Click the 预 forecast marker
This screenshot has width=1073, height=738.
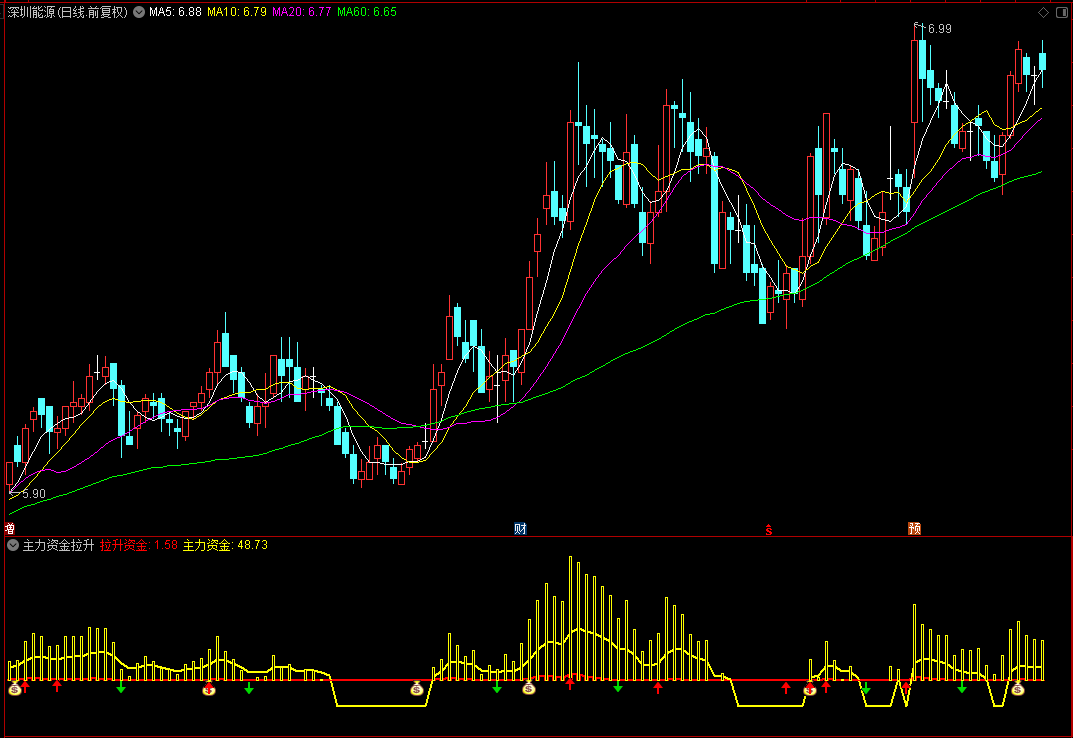click(x=914, y=529)
